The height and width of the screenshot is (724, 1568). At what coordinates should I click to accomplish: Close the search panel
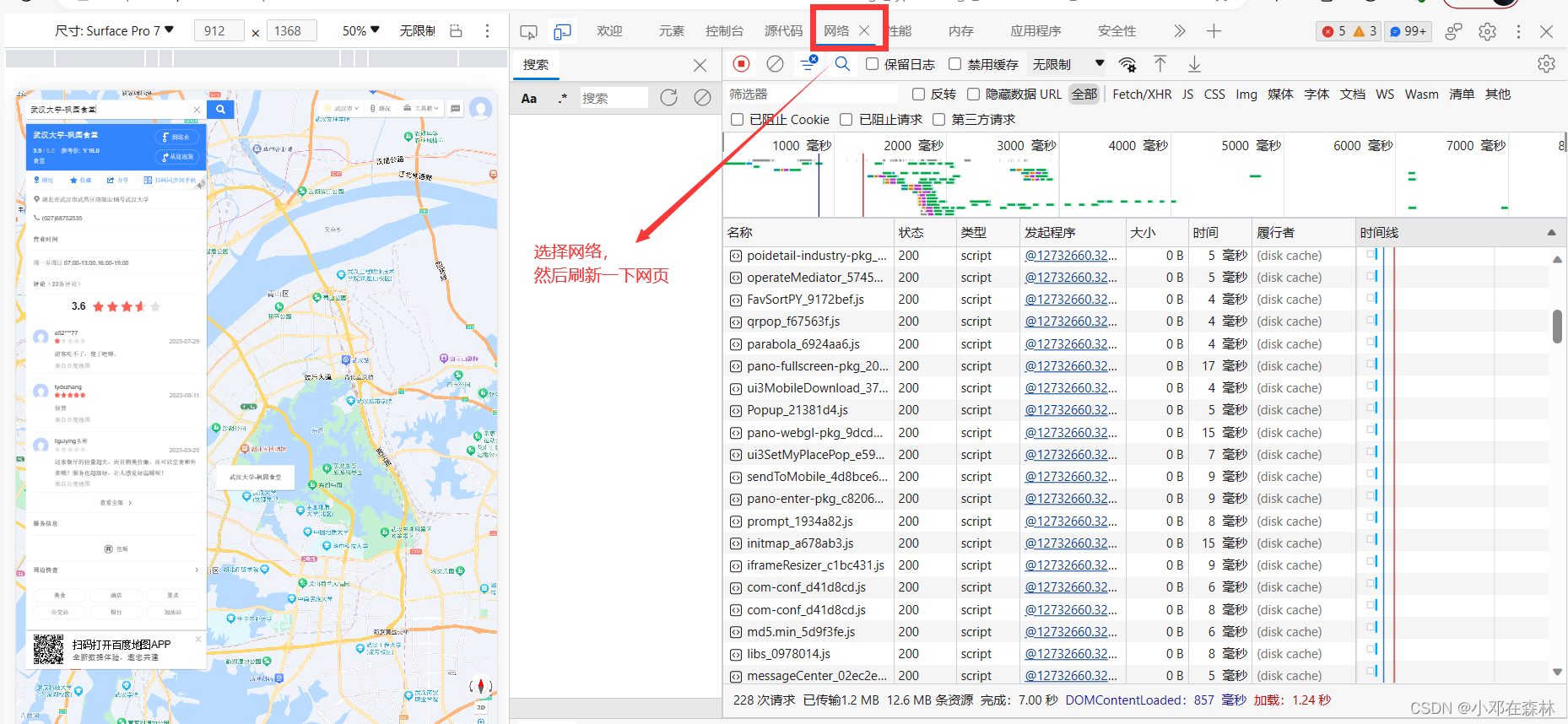pyautogui.click(x=700, y=65)
